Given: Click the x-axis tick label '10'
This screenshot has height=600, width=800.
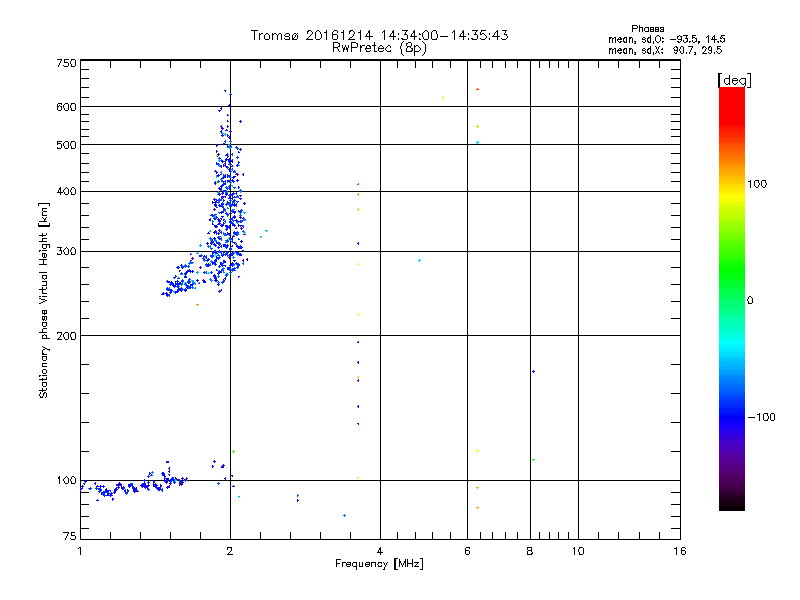Looking at the screenshot, I should (x=578, y=551).
